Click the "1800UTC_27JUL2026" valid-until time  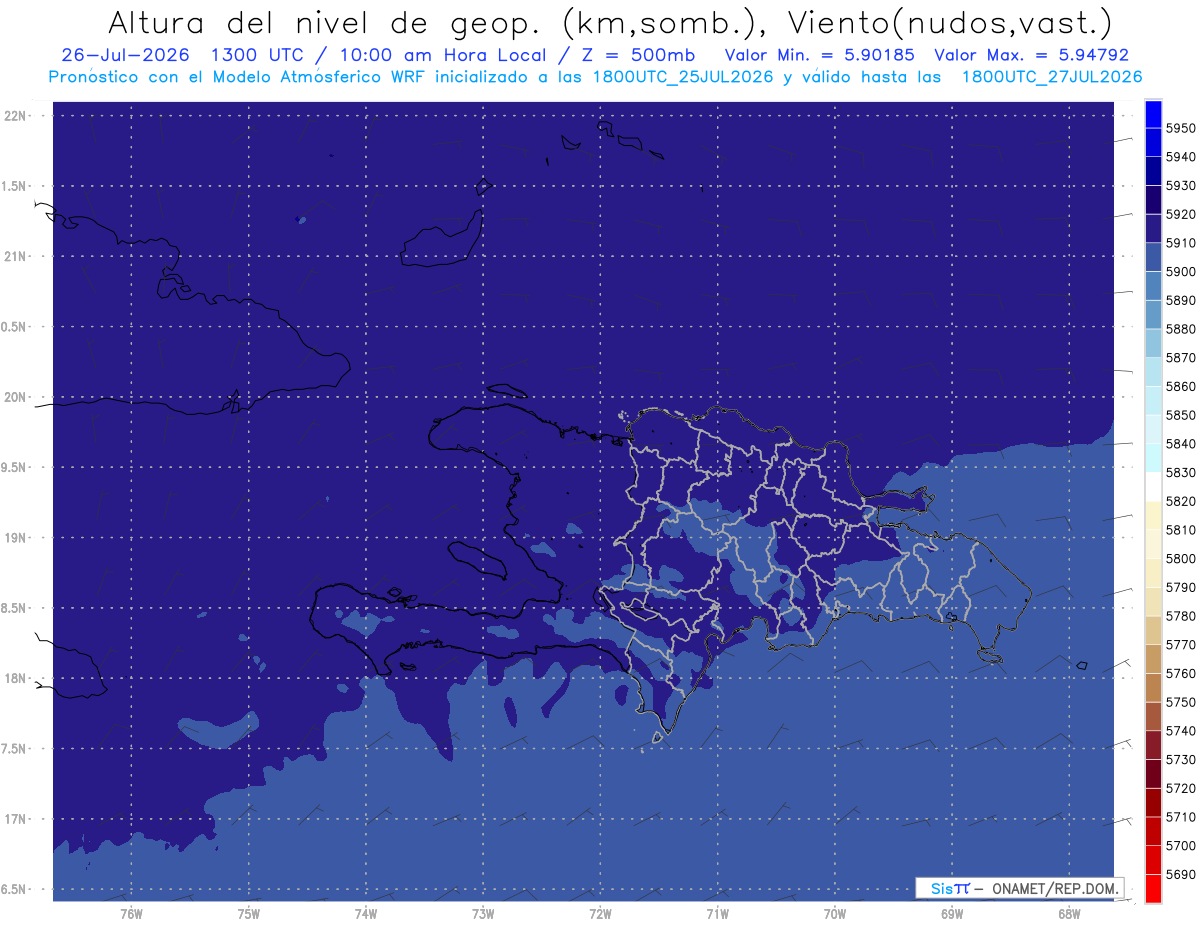pyautogui.click(x=1051, y=77)
